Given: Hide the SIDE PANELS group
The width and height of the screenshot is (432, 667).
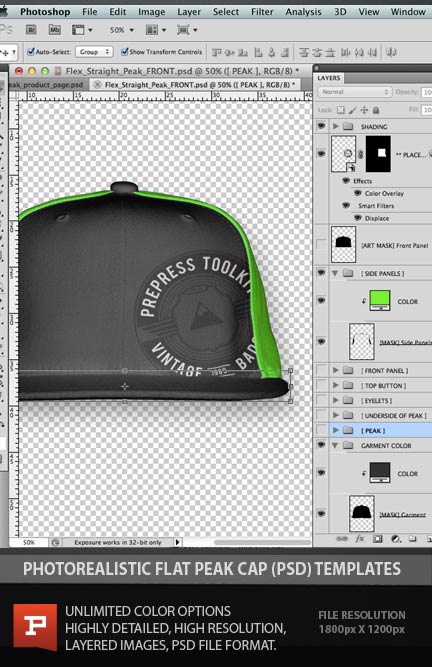Looking at the screenshot, I should [321, 273].
